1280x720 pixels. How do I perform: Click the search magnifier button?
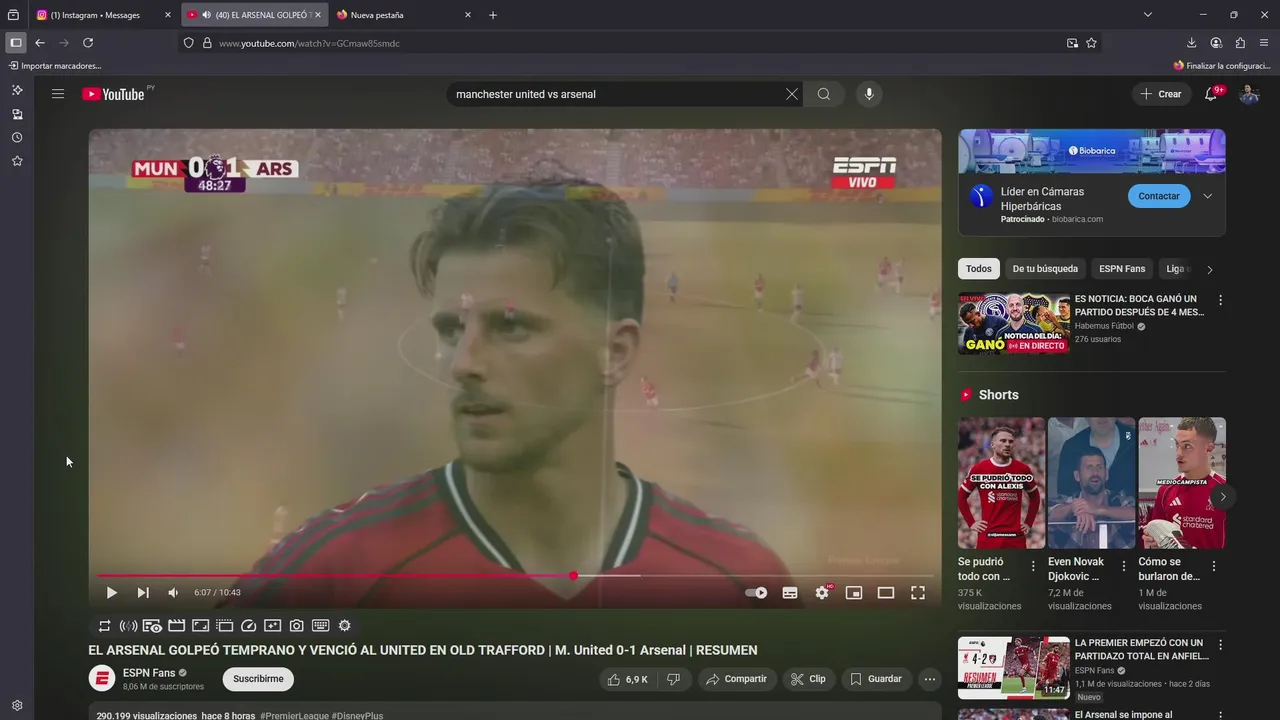[824, 94]
